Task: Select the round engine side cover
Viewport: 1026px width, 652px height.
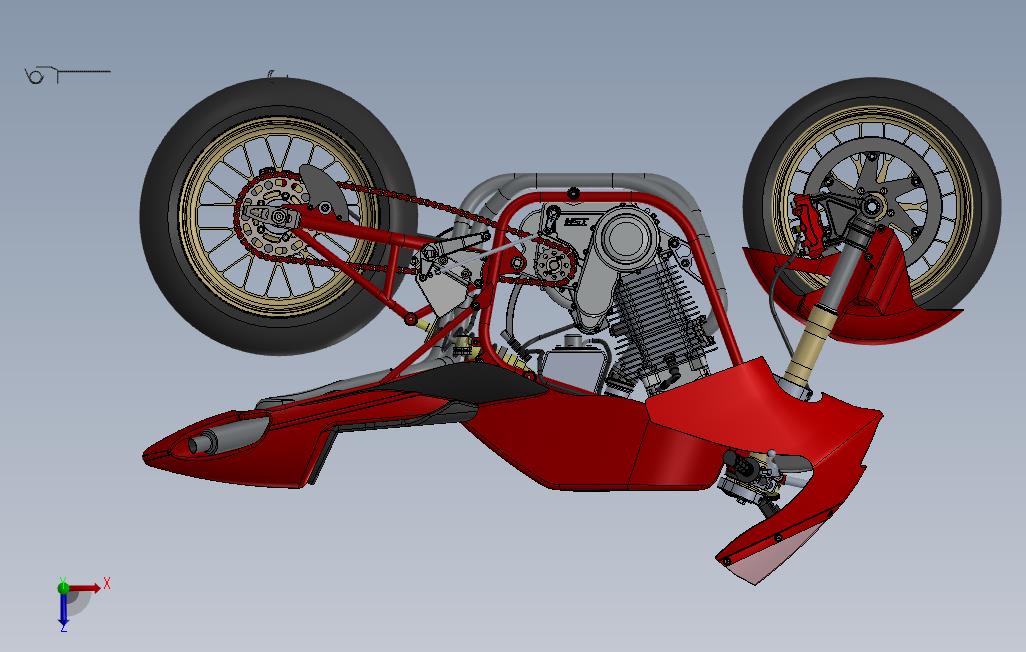Action: (626, 237)
